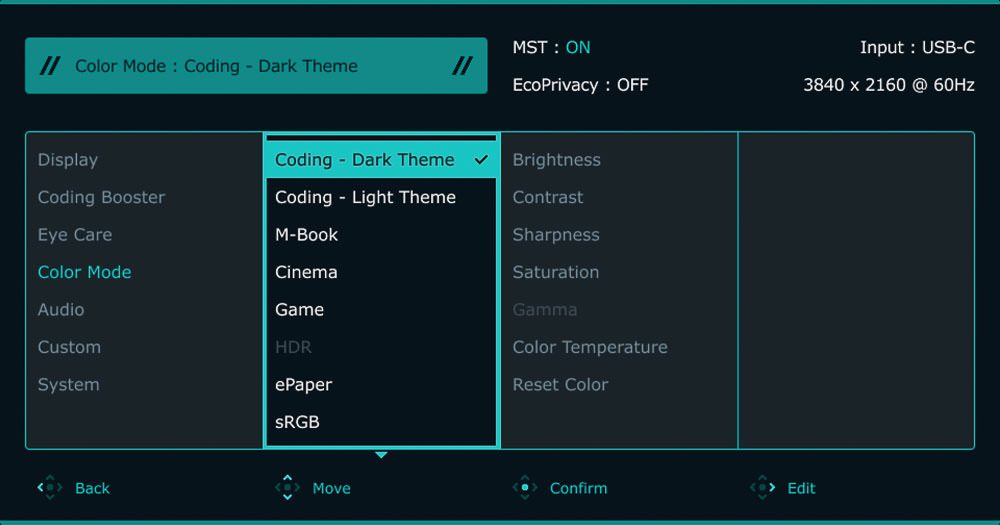This screenshot has width=1000, height=525.
Task: Select the Coding - Light Theme mode
Action: [365, 197]
